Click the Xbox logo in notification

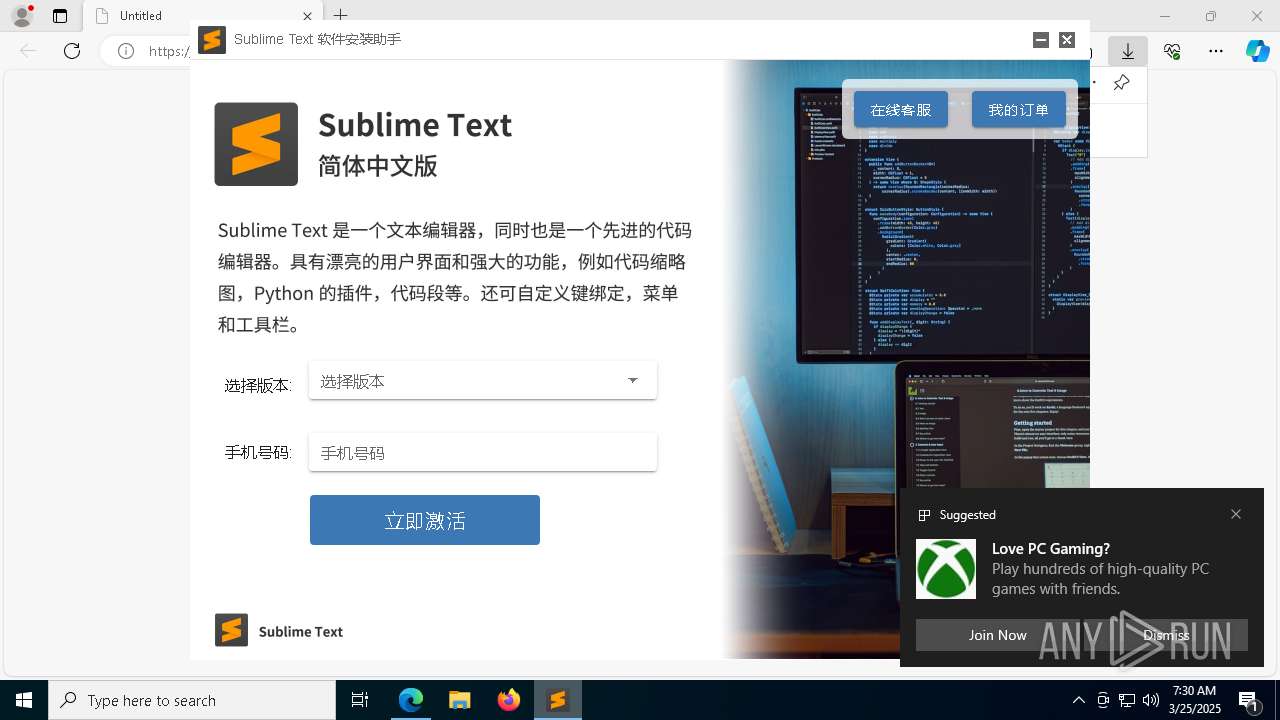tap(946, 569)
